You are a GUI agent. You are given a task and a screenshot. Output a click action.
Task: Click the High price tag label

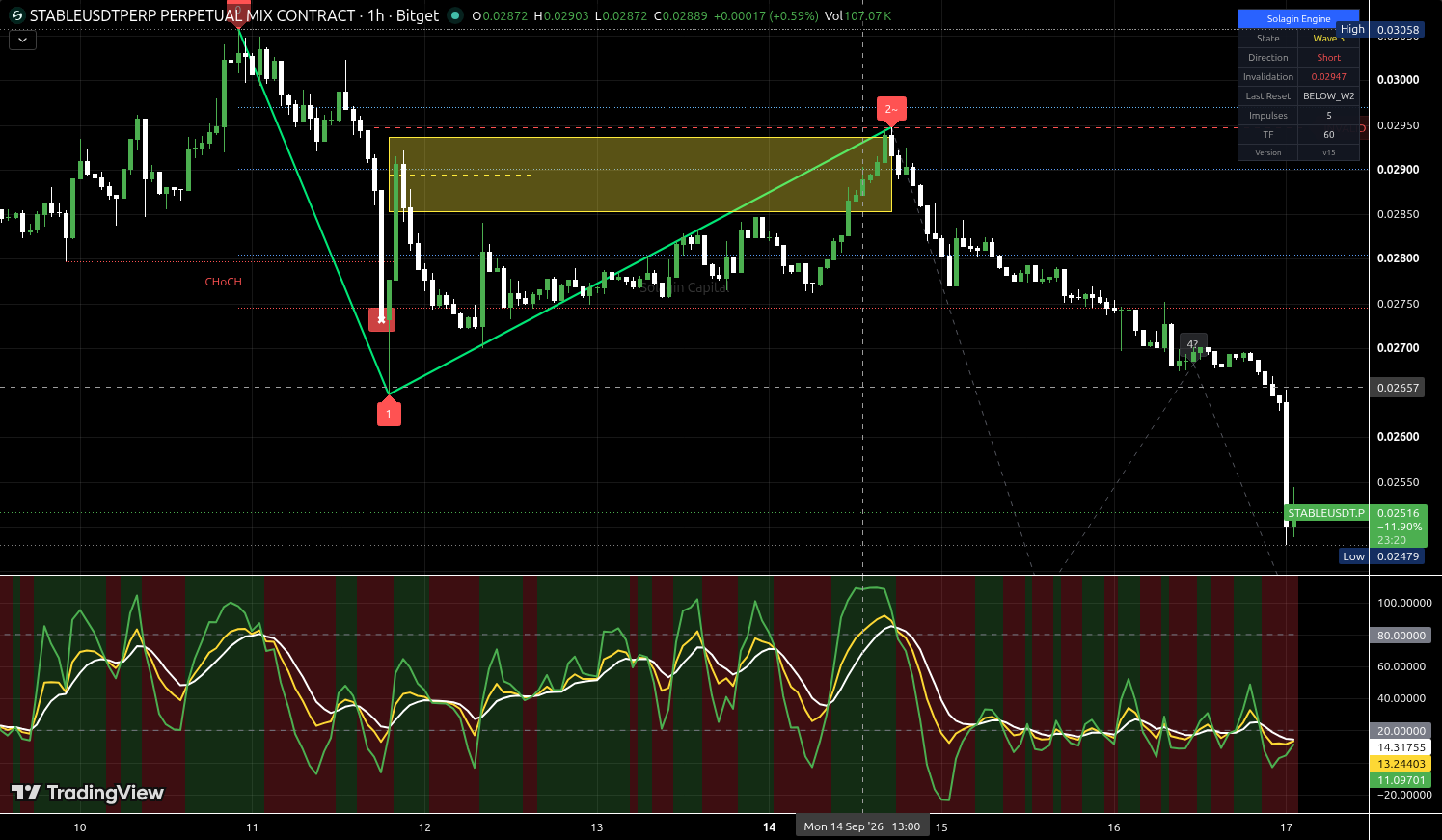pos(1352,30)
